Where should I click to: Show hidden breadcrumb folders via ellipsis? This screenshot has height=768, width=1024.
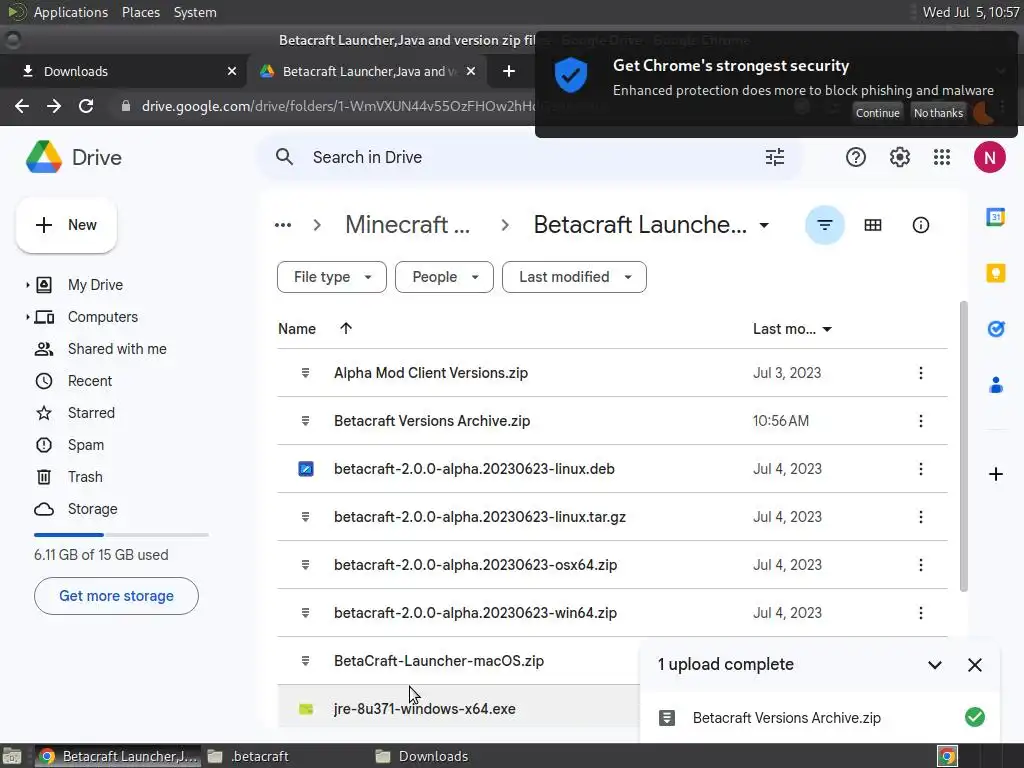283,225
